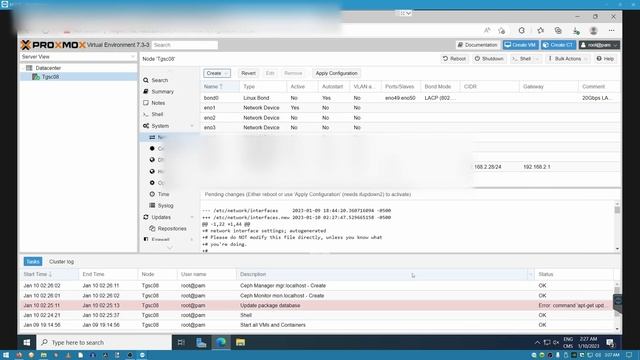Focus the Proxmox header search field

point(184,45)
